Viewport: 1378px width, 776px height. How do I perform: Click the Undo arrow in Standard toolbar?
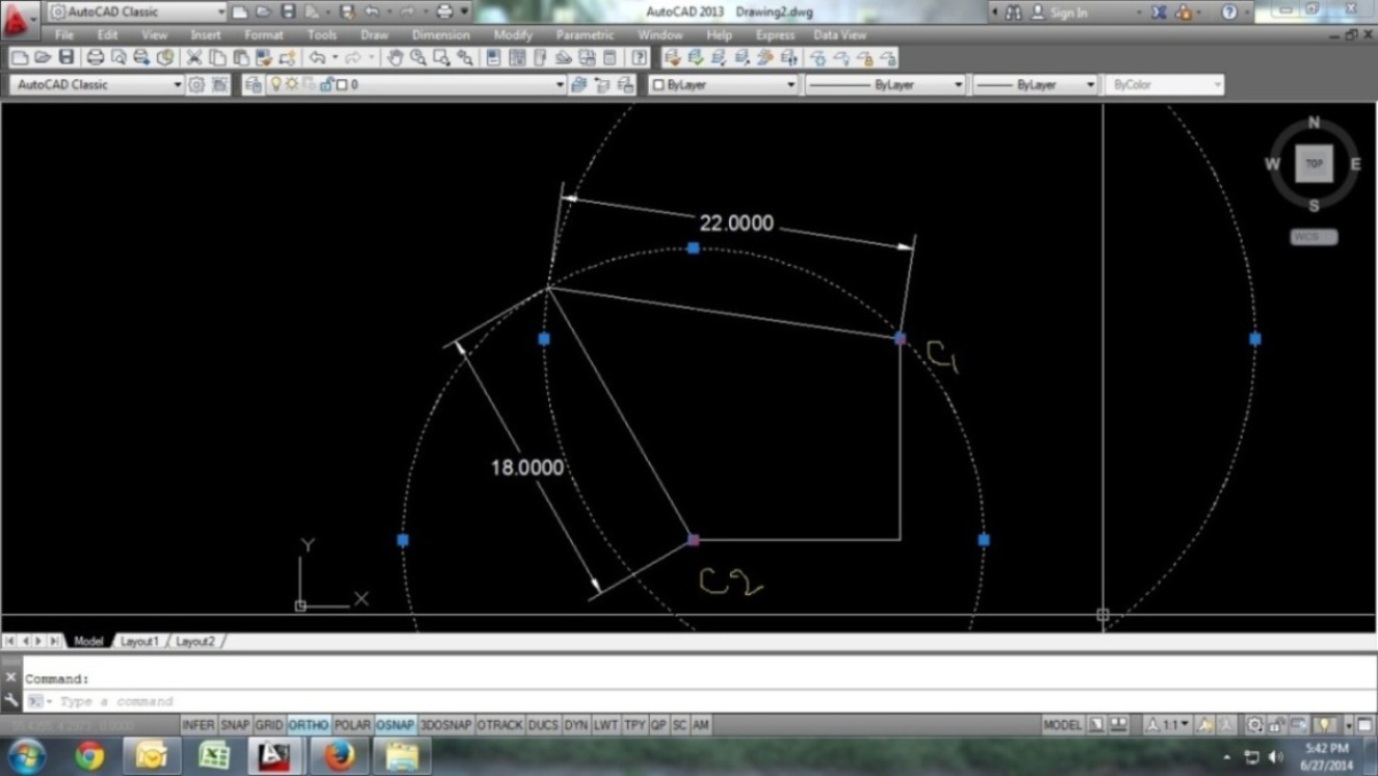(317, 57)
